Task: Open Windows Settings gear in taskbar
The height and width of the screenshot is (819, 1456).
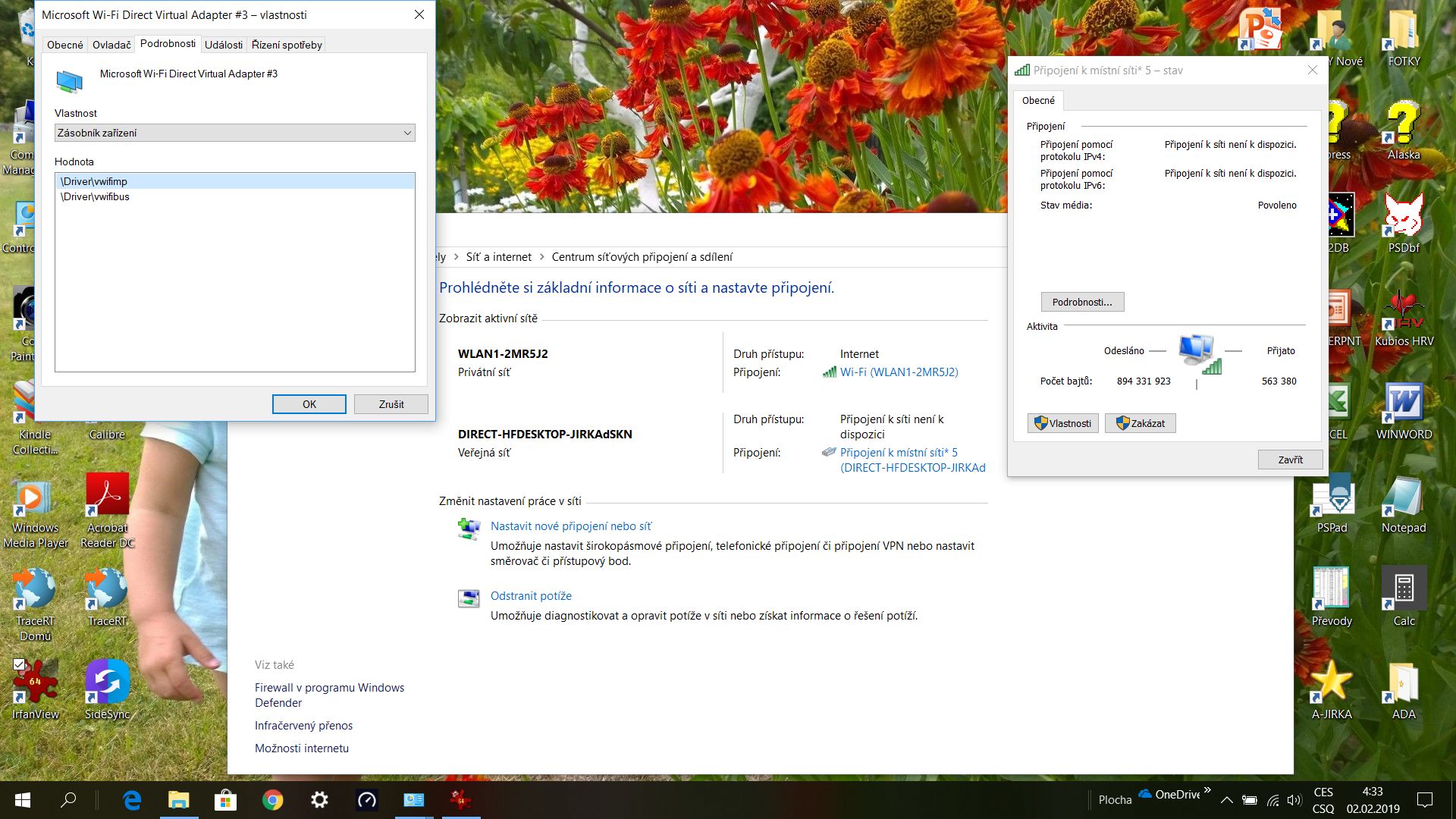Action: click(319, 799)
